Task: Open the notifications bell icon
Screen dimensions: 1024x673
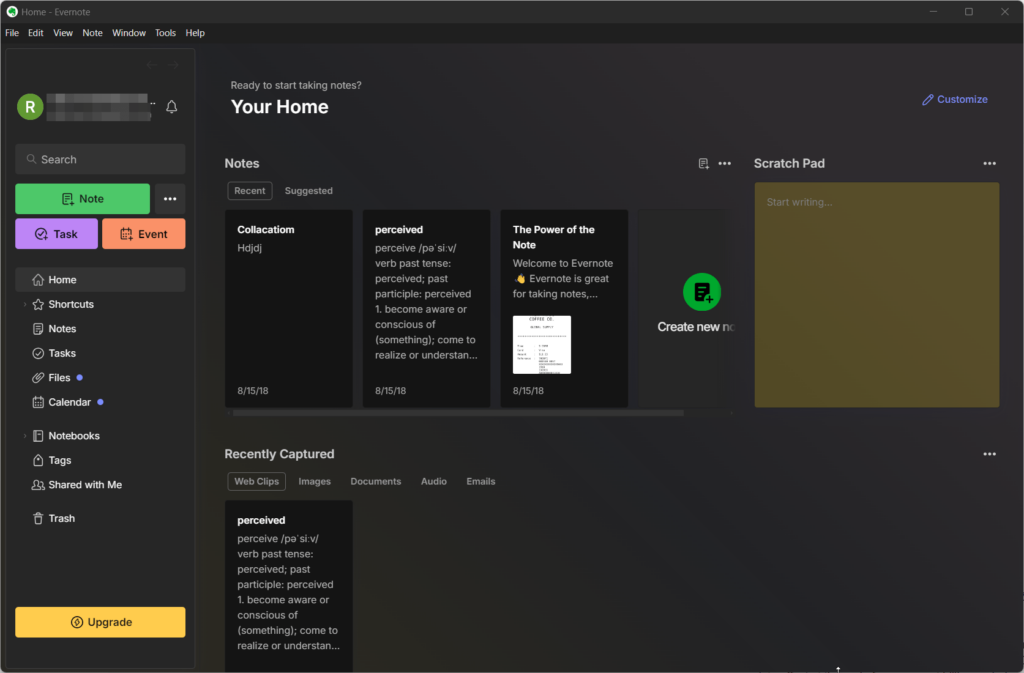Action: click(172, 107)
